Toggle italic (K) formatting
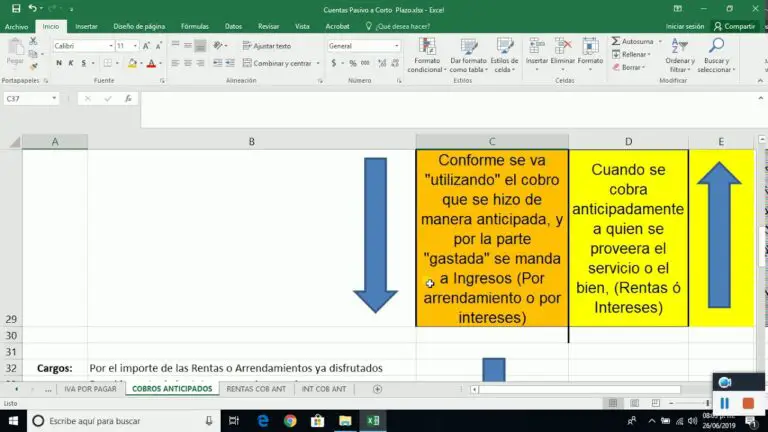The image size is (768, 432). click(x=72, y=63)
